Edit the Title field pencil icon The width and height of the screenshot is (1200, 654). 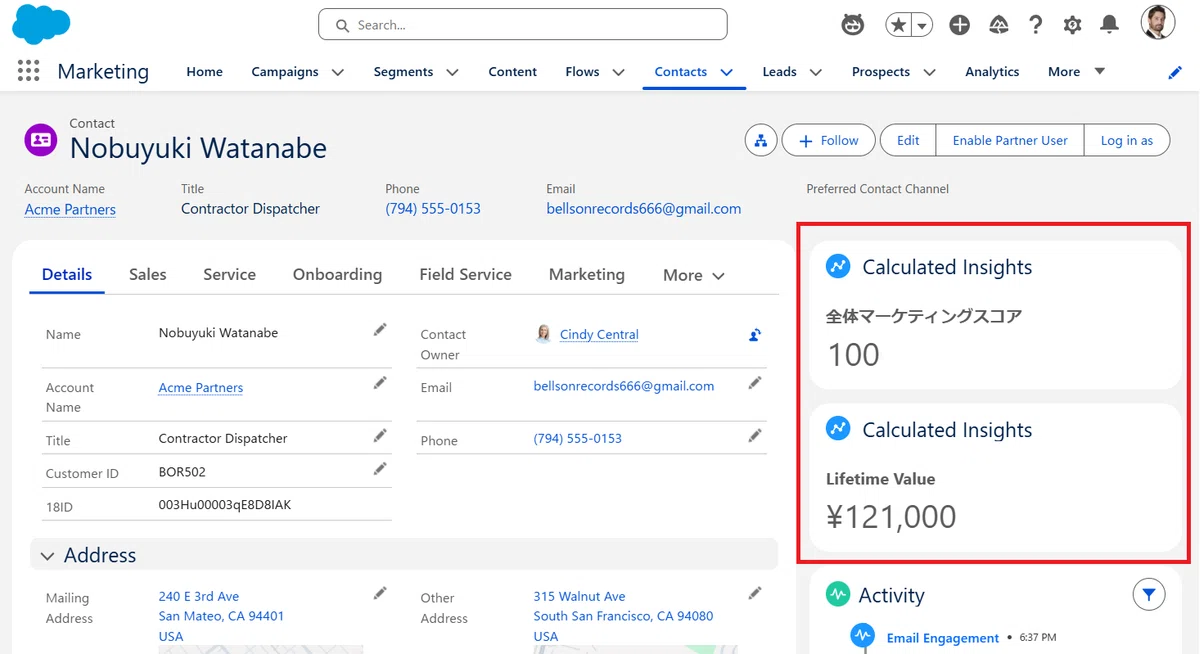380,435
